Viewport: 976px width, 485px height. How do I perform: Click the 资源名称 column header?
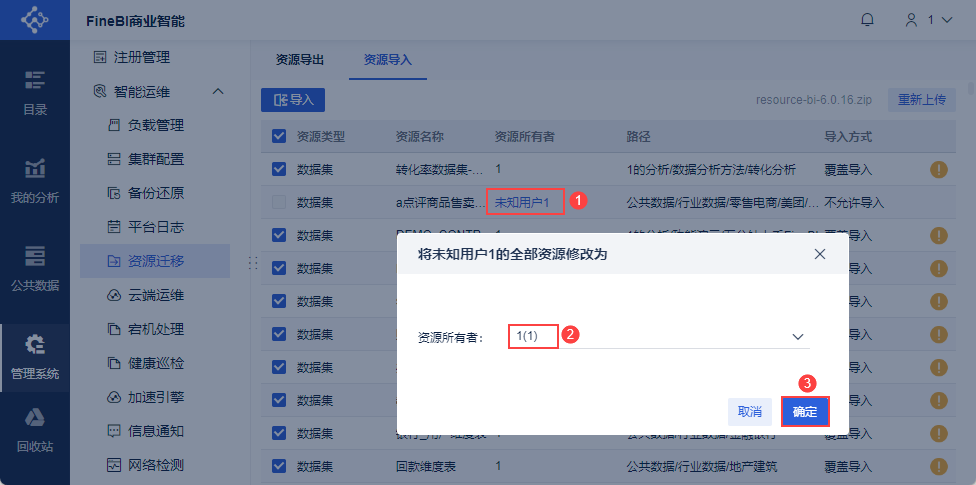(x=420, y=136)
